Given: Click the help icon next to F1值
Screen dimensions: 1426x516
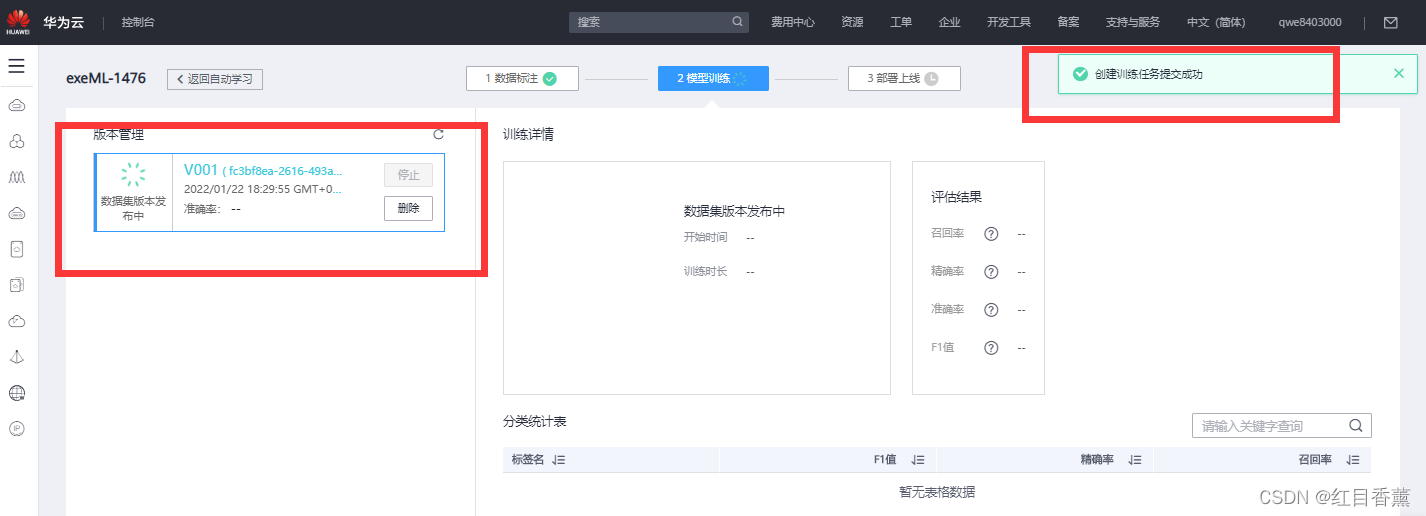Looking at the screenshot, I should coord(991,348).
